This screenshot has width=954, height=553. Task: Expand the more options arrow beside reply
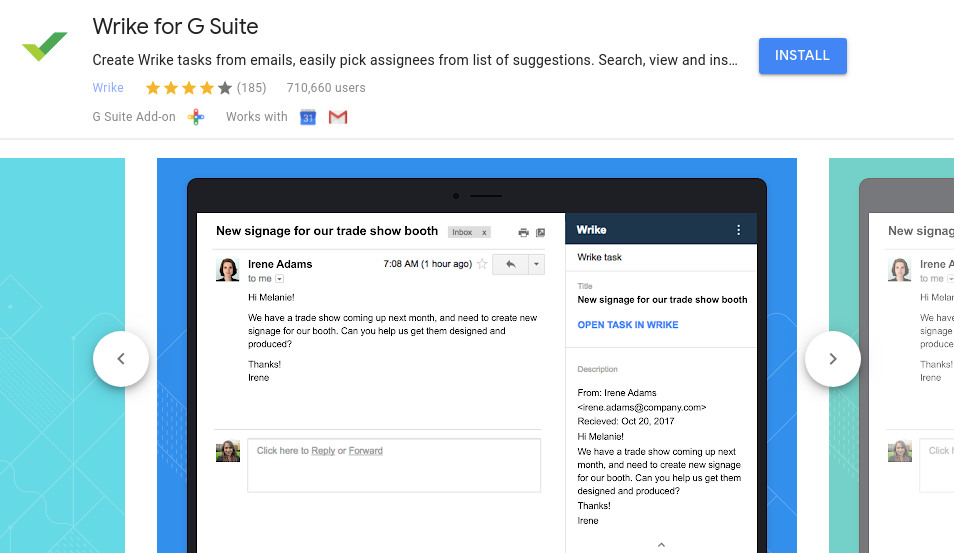536,264
